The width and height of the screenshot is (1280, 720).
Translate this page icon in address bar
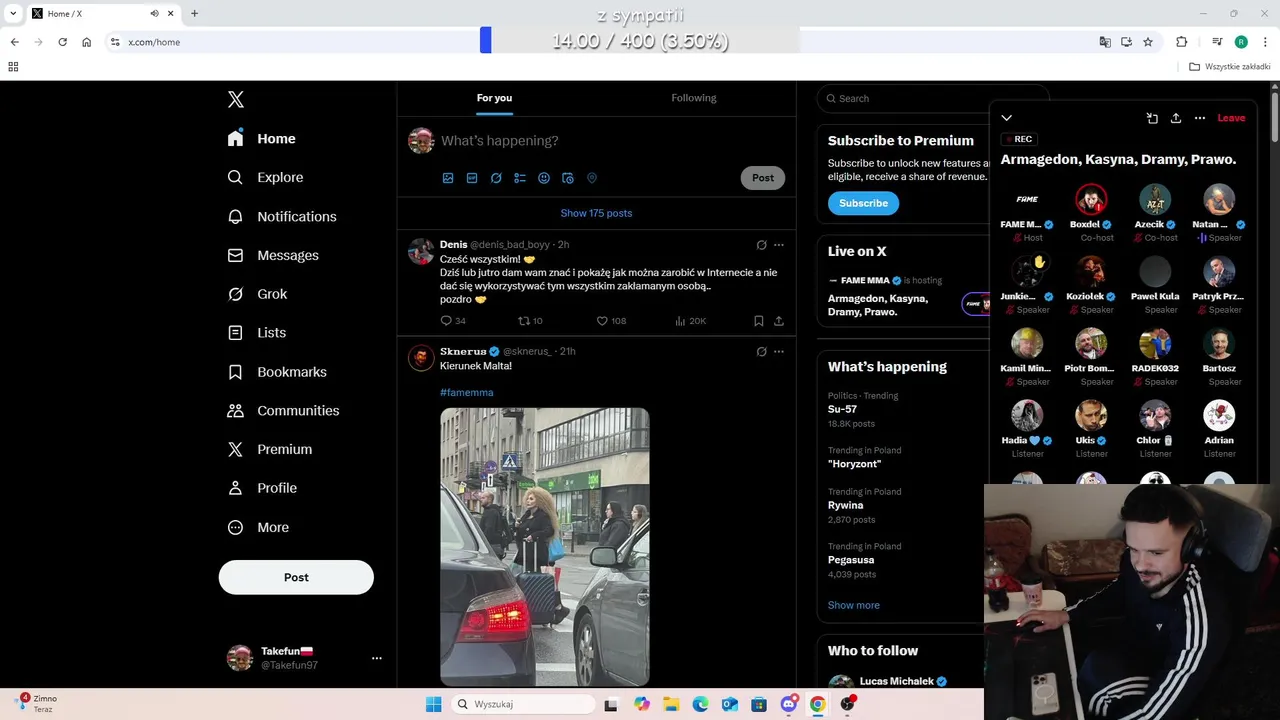tap(1105, 42)
